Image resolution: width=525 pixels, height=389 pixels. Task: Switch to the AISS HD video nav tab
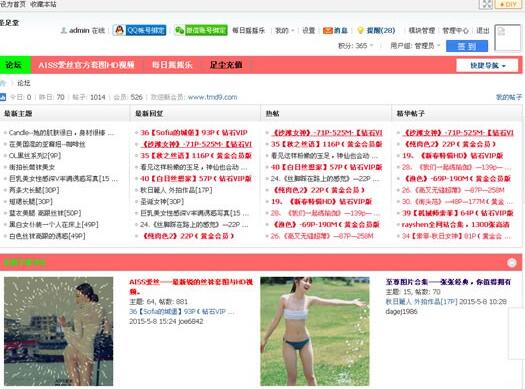click(x=86, y=65)
